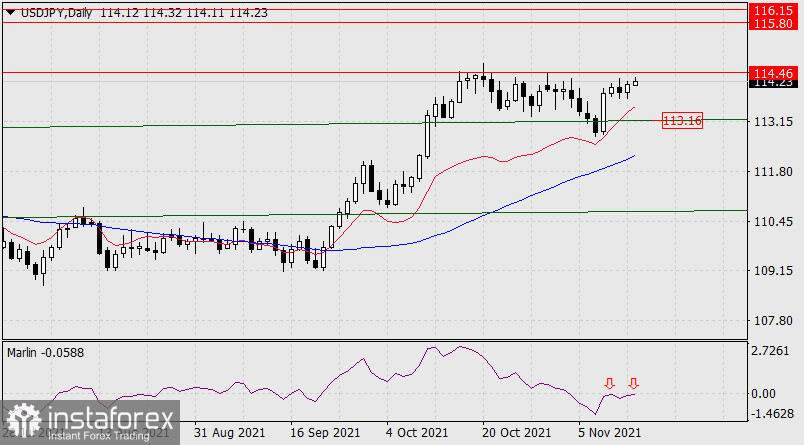
Task: Click the 111.80 price axis value
Action: click(771, 172)
